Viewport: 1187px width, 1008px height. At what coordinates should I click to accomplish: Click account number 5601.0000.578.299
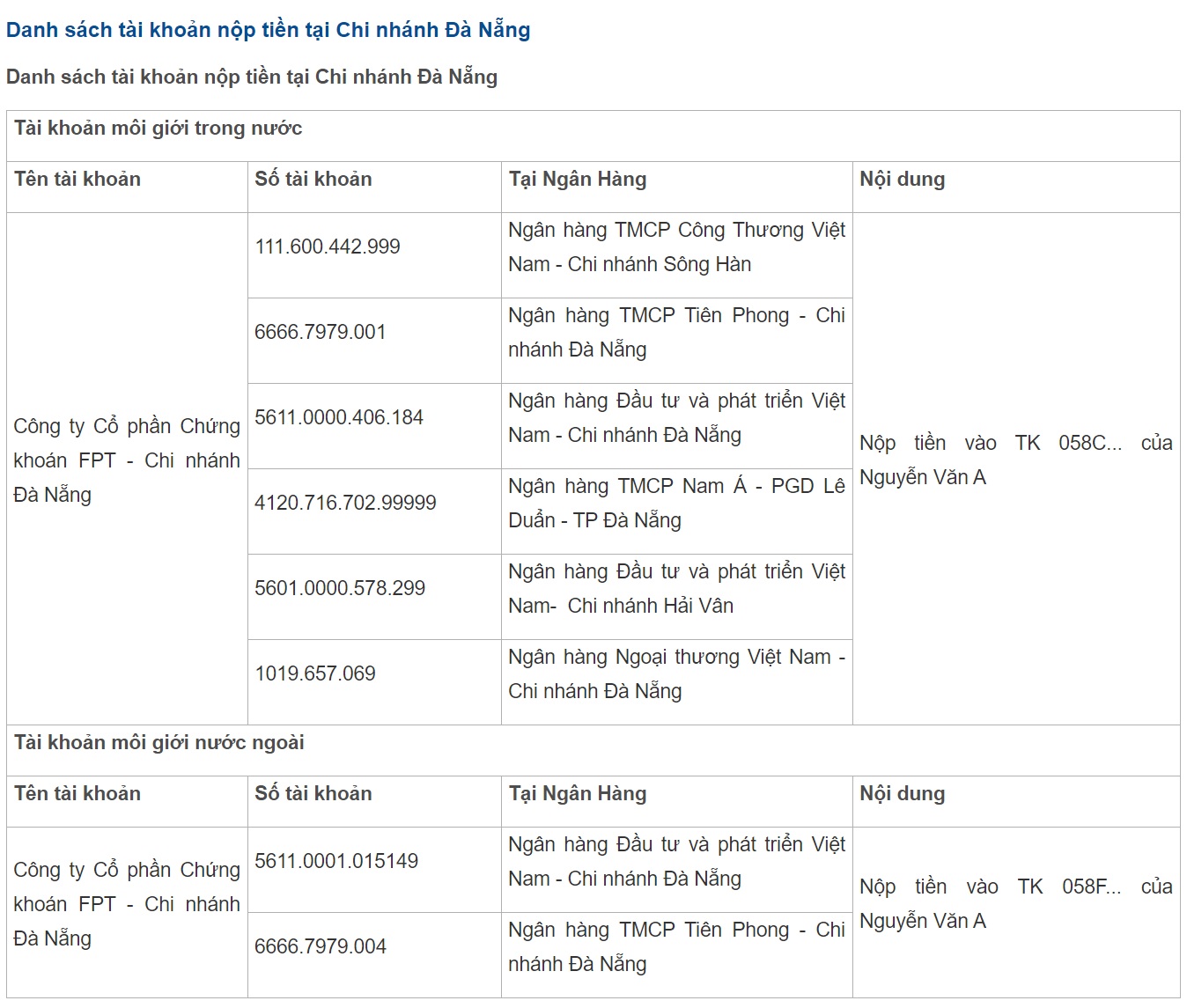click(x=339, y=588)
